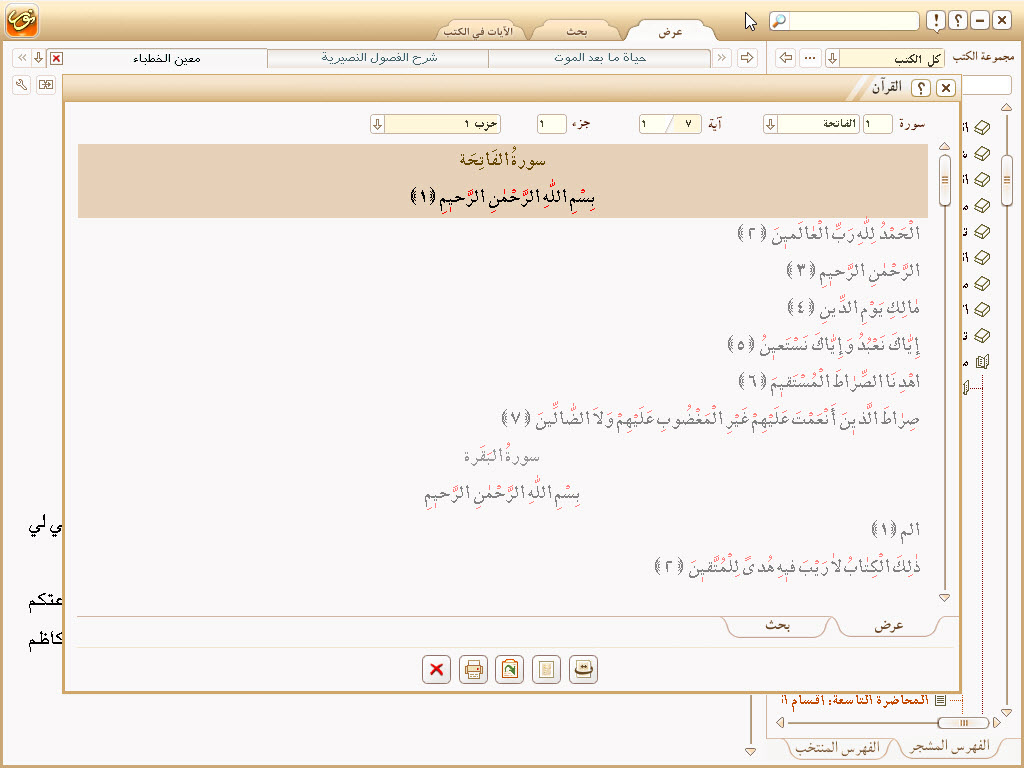Viewport: 1024px width, 768px height.
Task: Open the tab list dropdown arrow near معين الخطباء
Action: point(39,58)
